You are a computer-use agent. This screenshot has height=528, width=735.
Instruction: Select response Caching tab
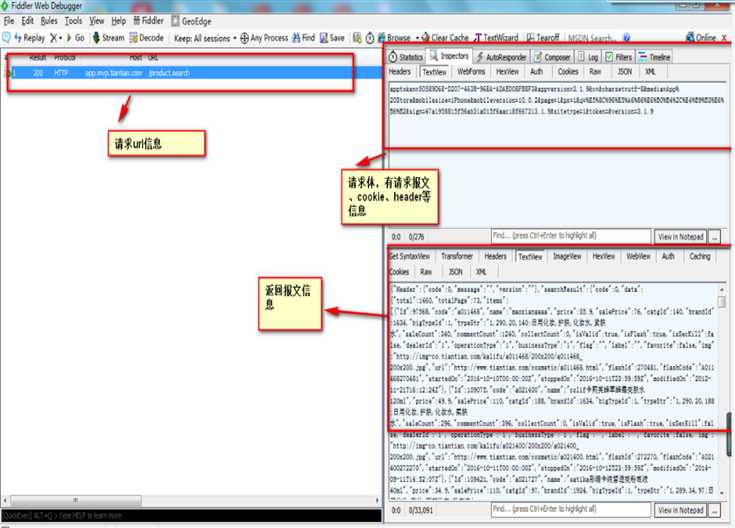(x=700, y=256)
